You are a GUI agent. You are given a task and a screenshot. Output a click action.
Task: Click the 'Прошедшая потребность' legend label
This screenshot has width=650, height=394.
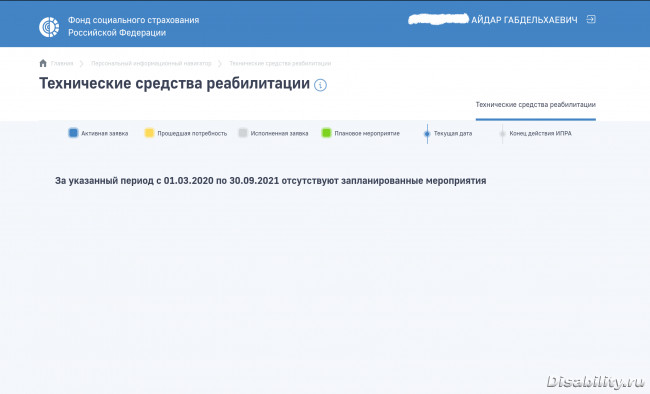[x=192, y=134]
